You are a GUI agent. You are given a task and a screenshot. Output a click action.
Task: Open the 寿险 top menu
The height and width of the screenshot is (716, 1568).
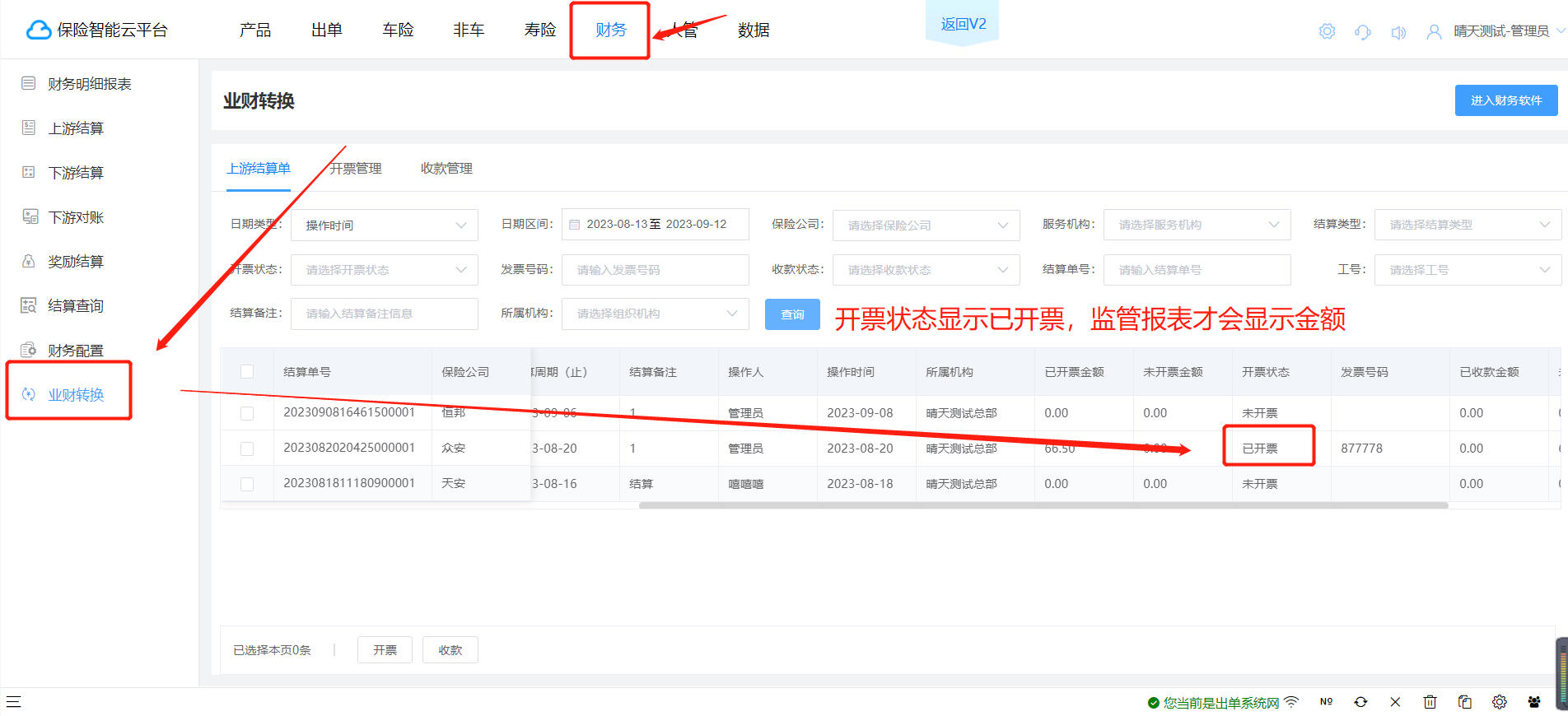click(540, 30)
